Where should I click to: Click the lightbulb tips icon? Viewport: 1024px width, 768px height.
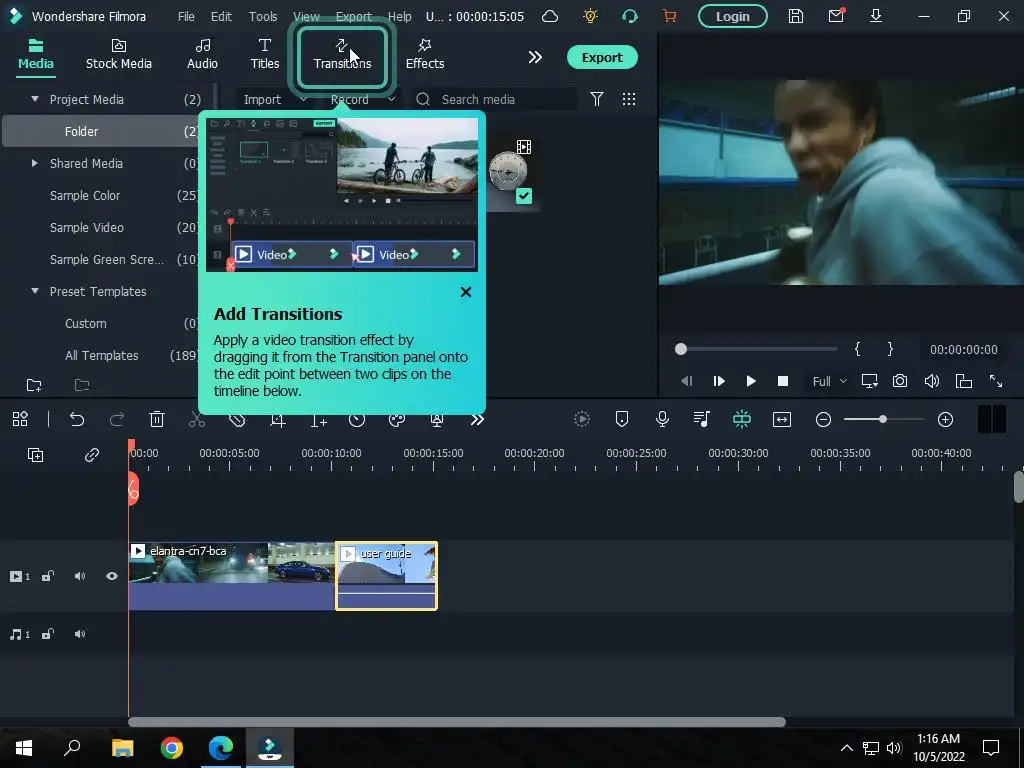[x=590, y=16]
